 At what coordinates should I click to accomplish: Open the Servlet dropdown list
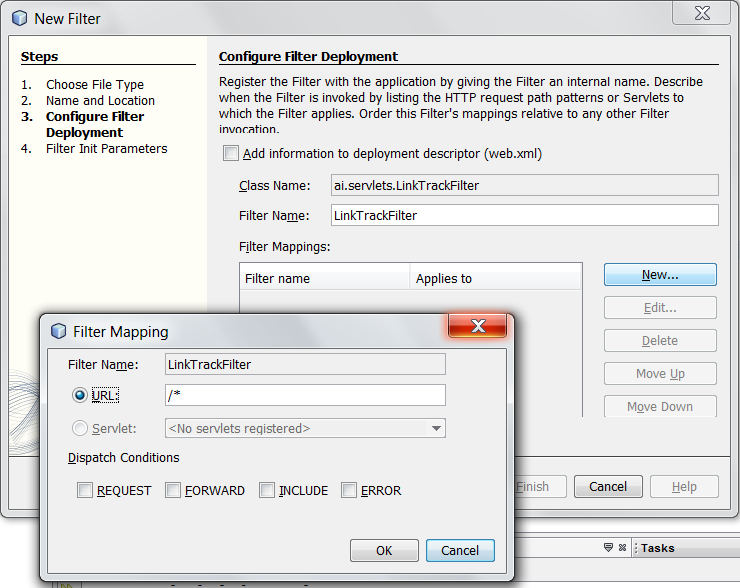pos(305,428)
